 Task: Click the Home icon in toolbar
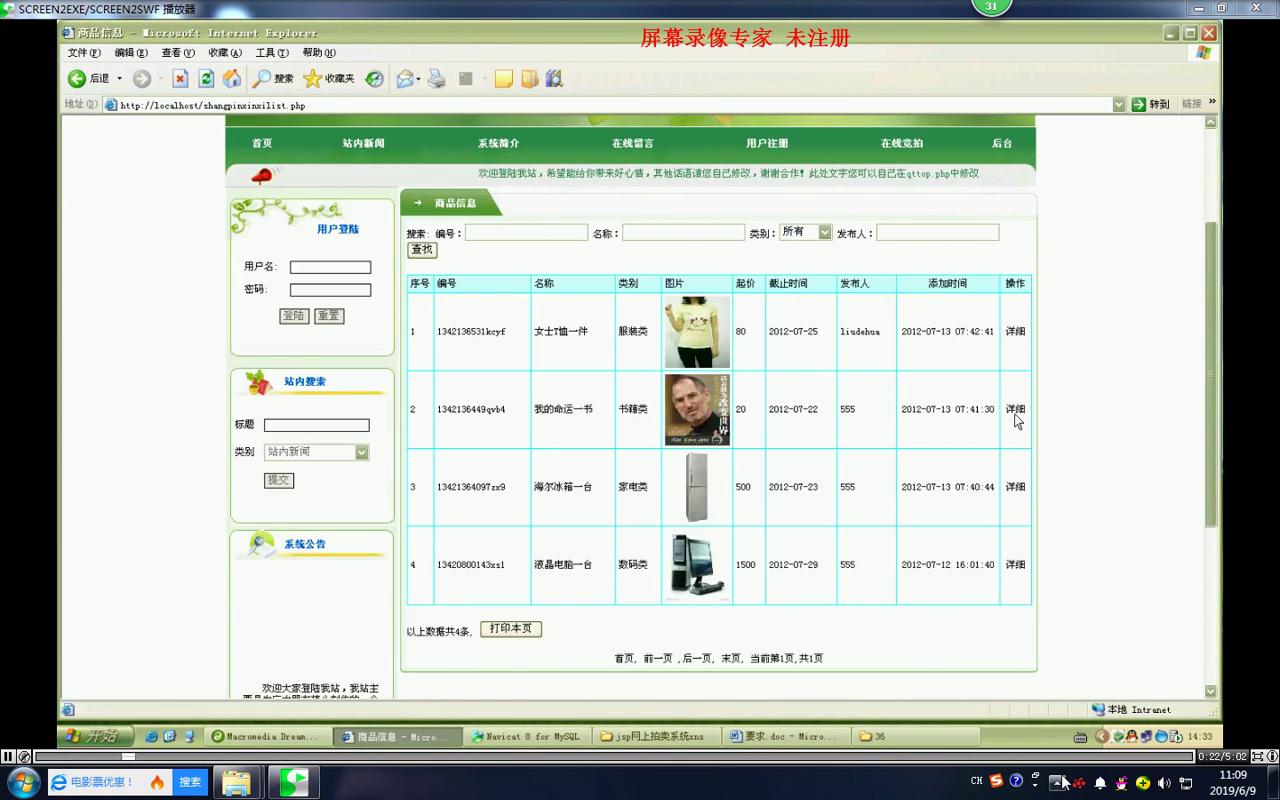coord(232,79)
